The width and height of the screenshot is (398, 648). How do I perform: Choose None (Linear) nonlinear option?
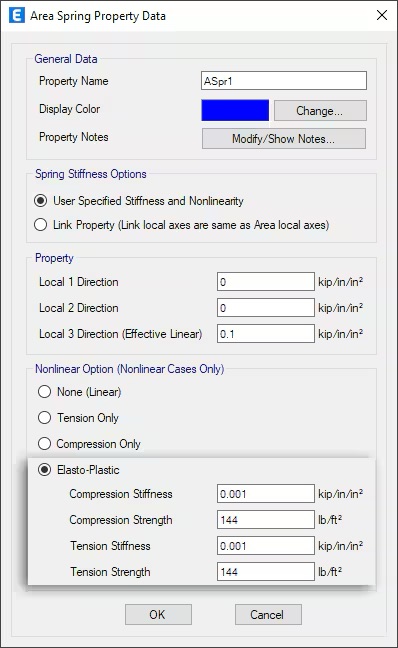[x=44, y=392]
